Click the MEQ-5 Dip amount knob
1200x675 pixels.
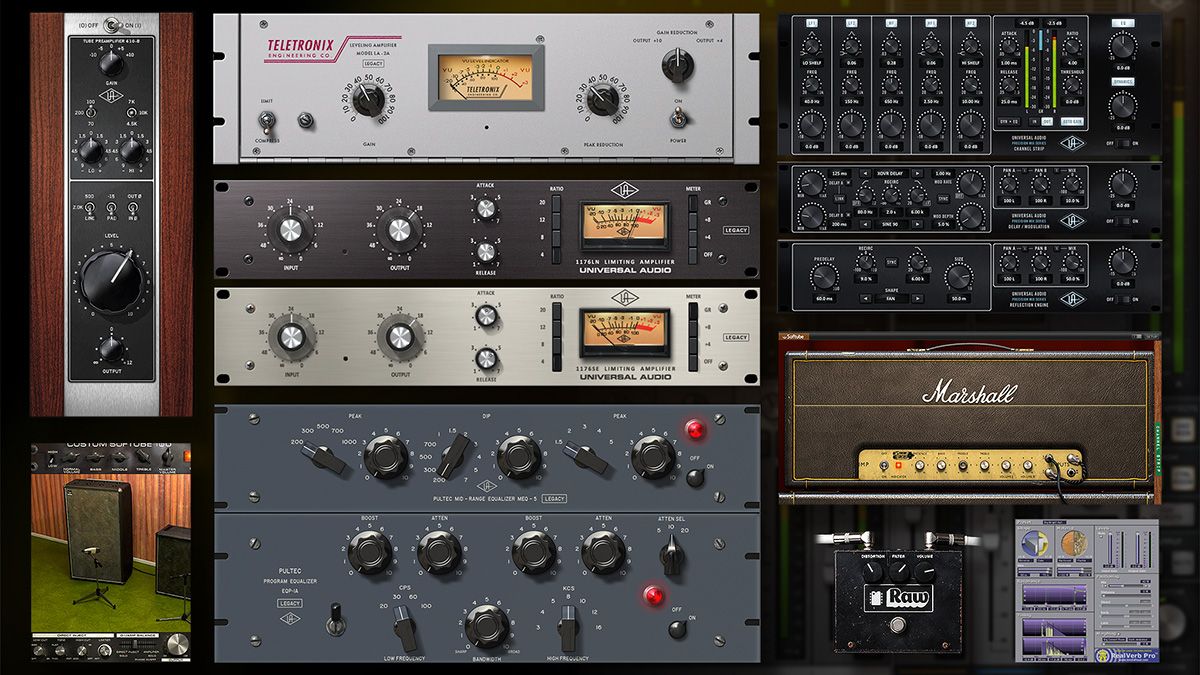click(517, 457)
